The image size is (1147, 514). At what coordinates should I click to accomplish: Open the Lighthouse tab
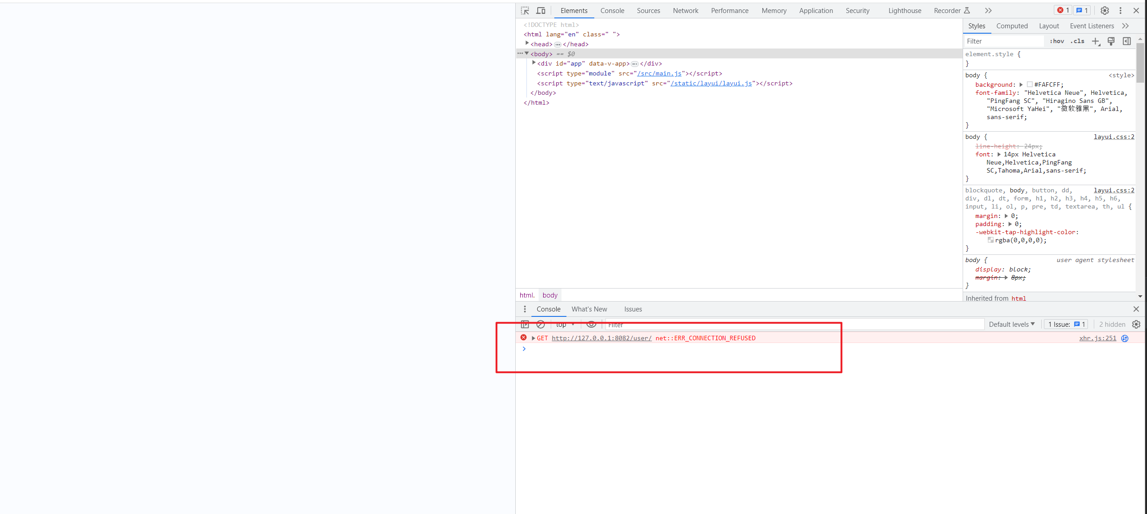pos(905,11)
